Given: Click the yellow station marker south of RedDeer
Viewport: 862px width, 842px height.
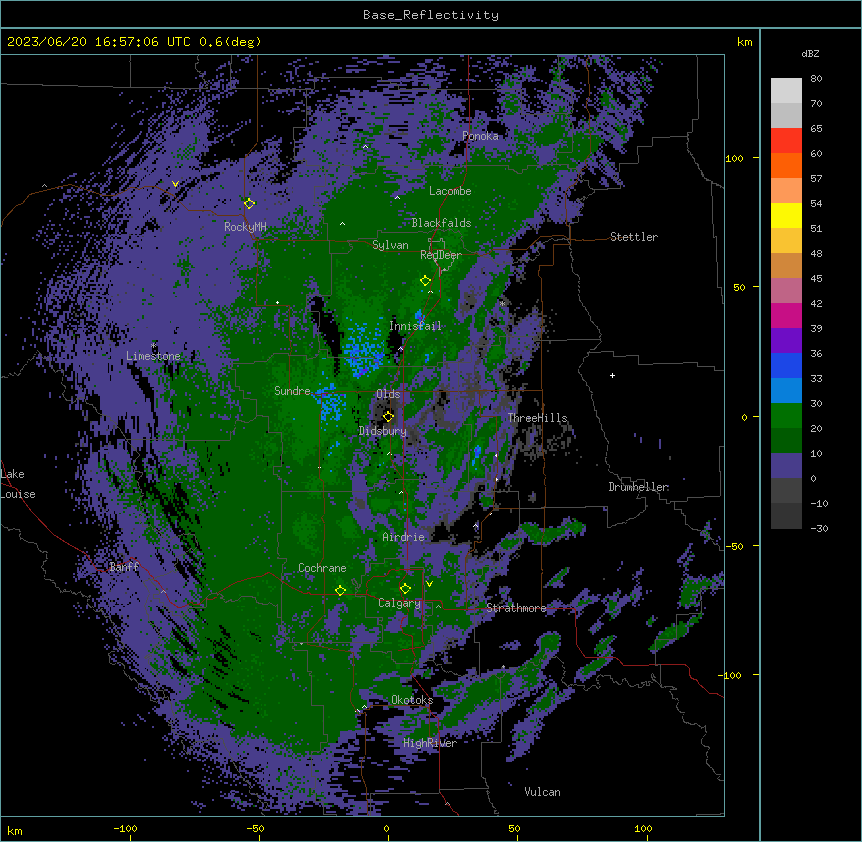Looking at the screenshot, I should tap(425, 281).
